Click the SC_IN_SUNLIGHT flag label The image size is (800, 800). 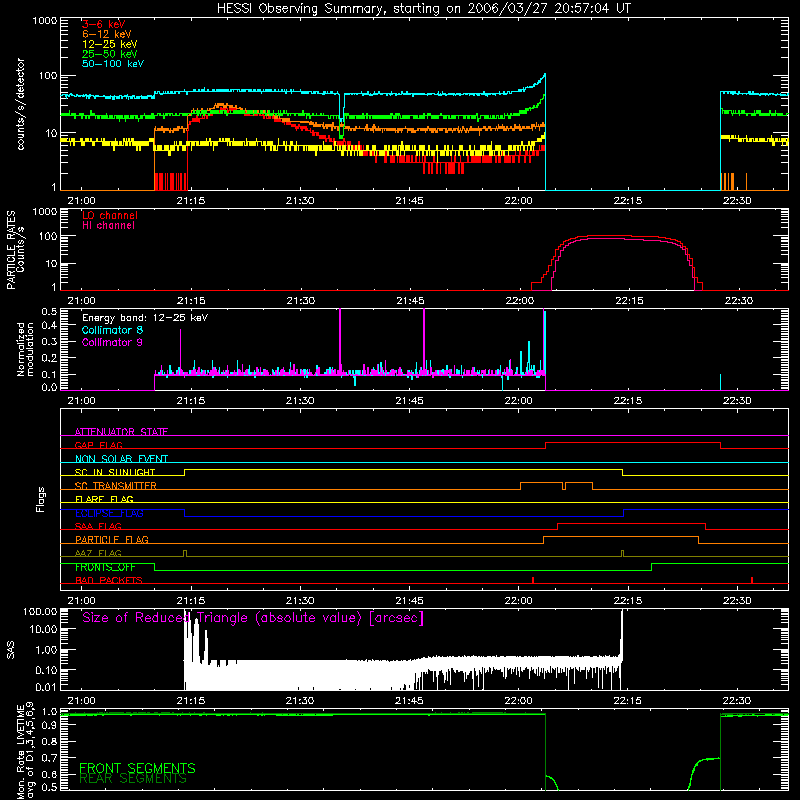coord(115,472)
